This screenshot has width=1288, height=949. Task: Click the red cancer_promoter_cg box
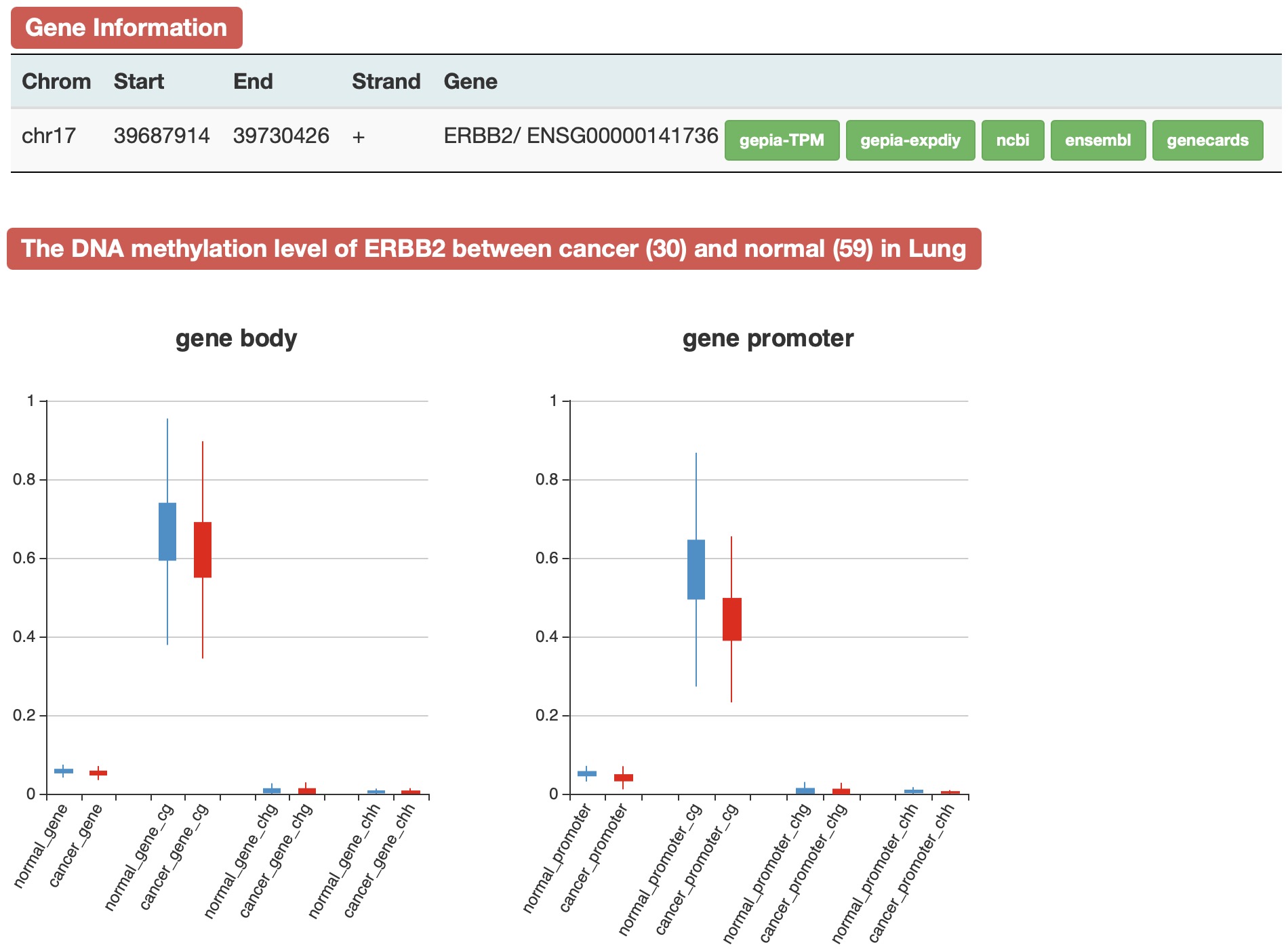click(731, 619)
